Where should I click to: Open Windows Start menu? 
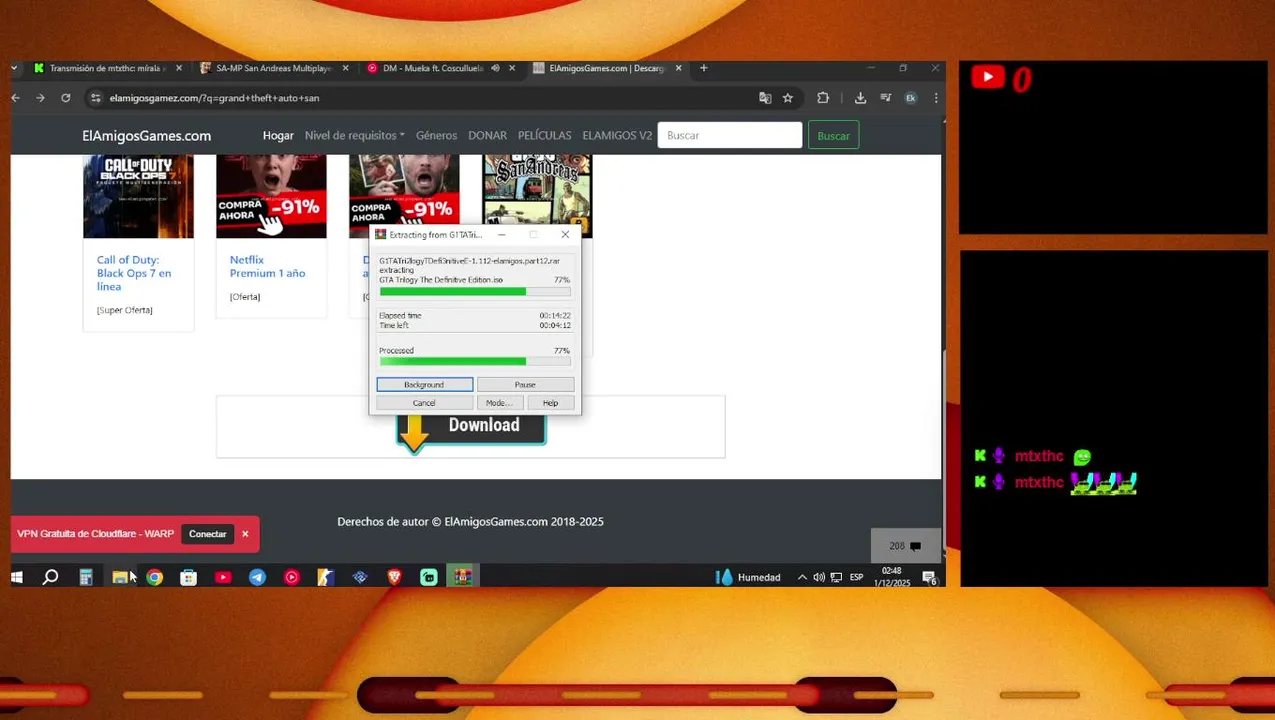[x=17, y=577]
